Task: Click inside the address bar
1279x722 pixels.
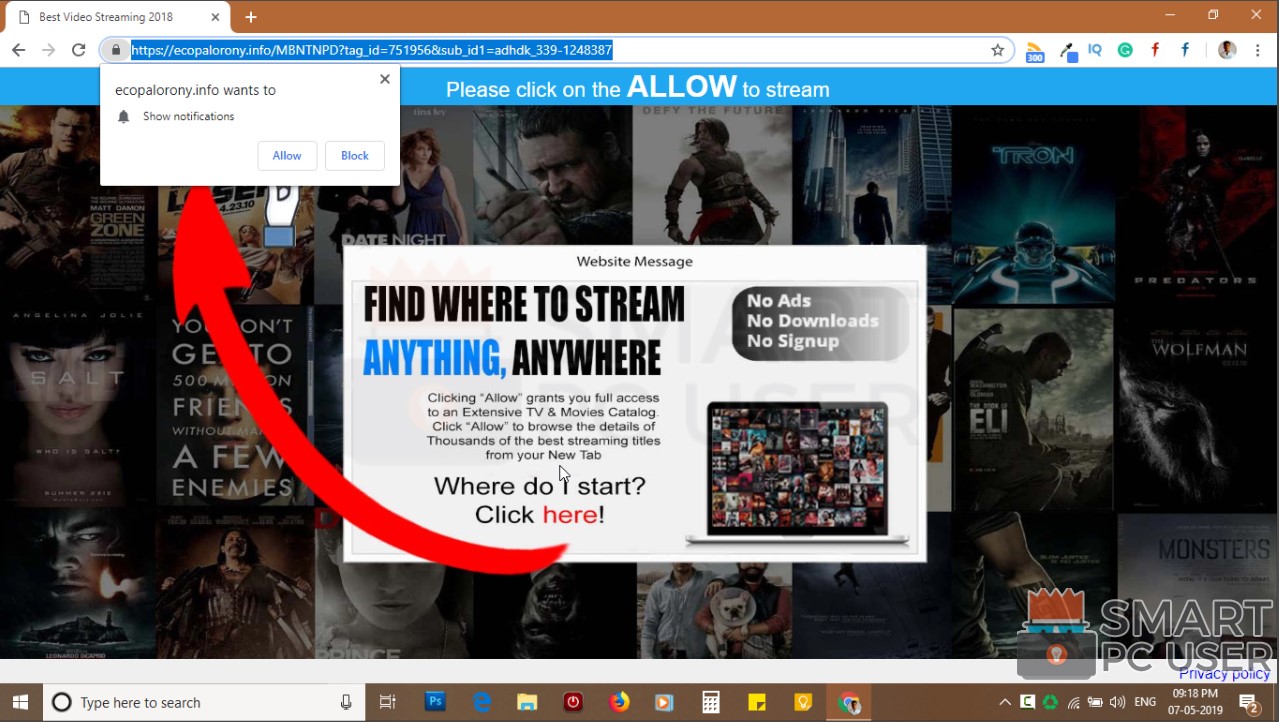Action: point(500,49)
